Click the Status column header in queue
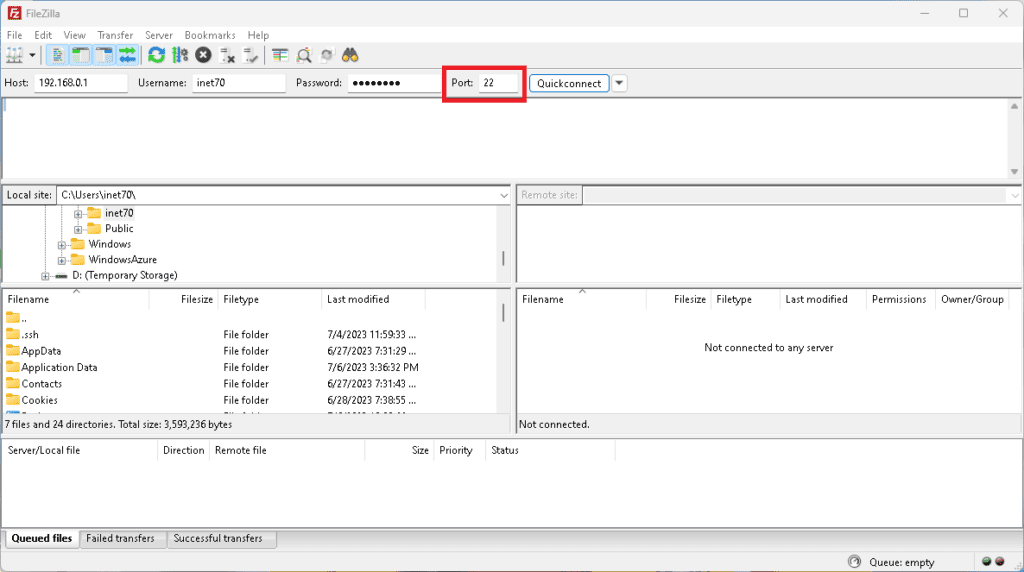Viewport: 1024px width, 572px height. (550, 451)
